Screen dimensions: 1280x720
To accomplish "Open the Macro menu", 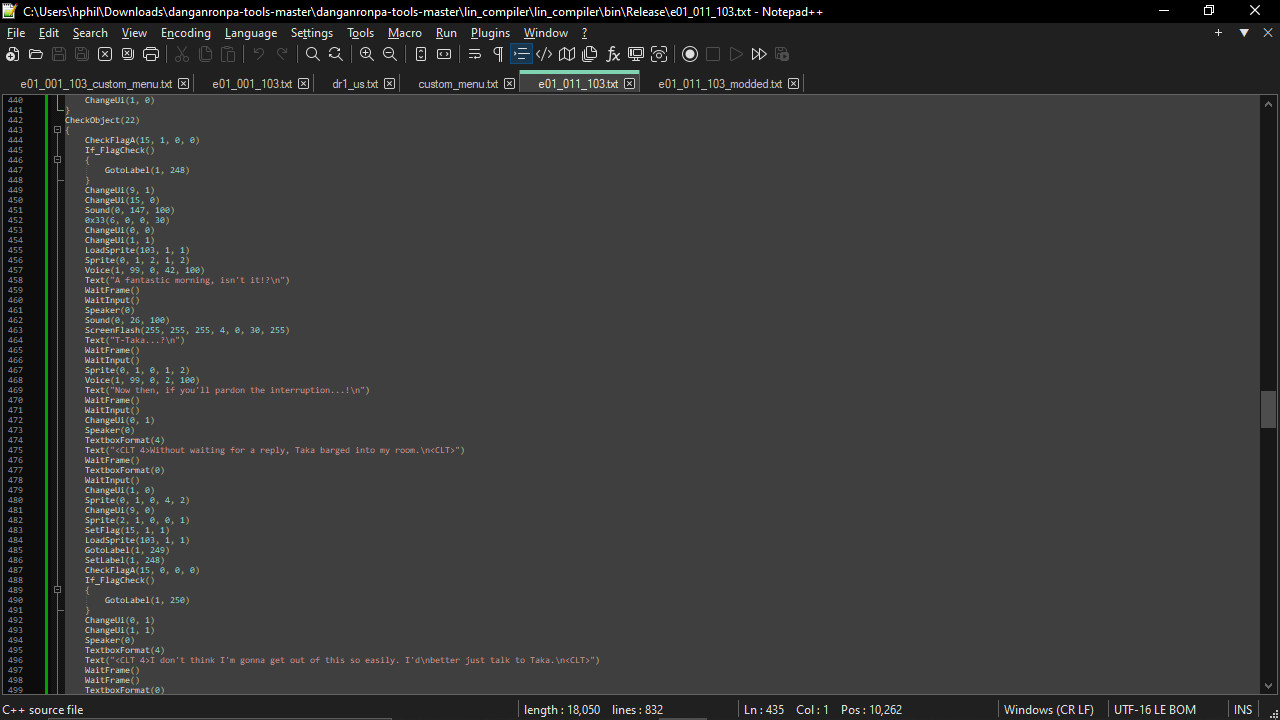I will click(405, 32).
